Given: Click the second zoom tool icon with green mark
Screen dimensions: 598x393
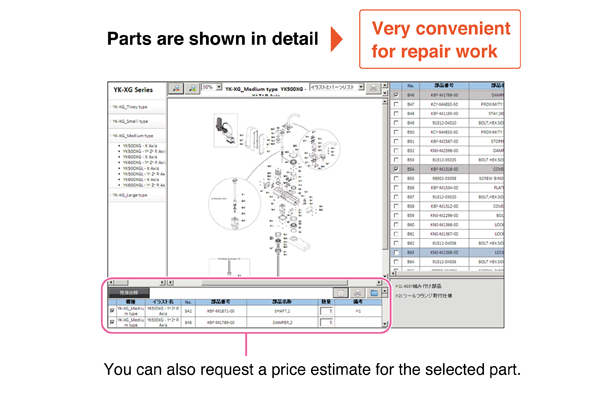Looking at the screenshot, I should (193, 89).
